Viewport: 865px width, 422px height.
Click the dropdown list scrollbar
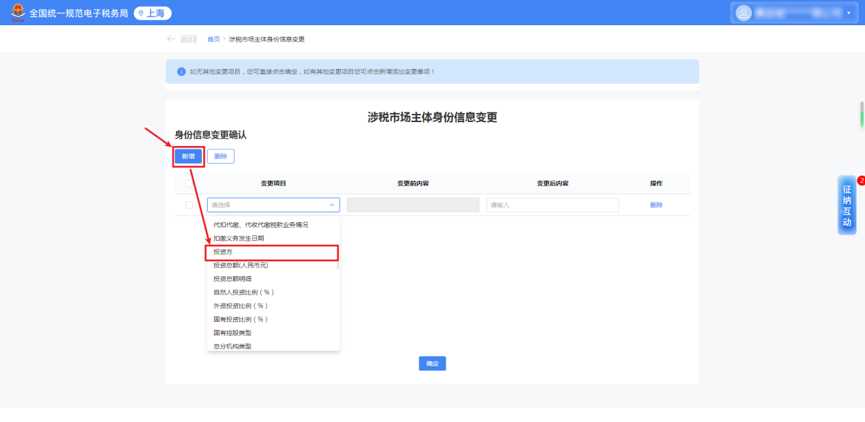point(338,263)
